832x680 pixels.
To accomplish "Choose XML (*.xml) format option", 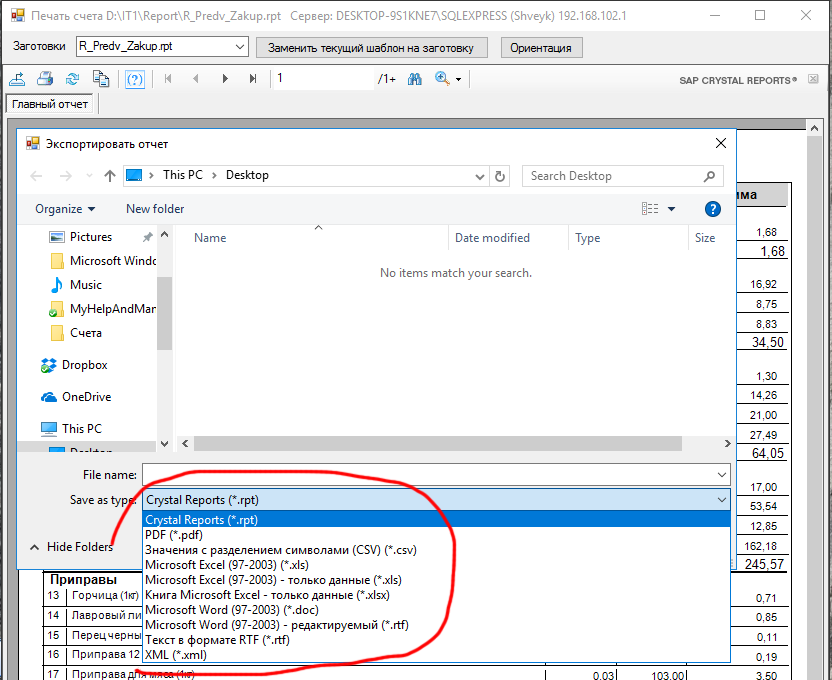I will [x=436, y=655].
